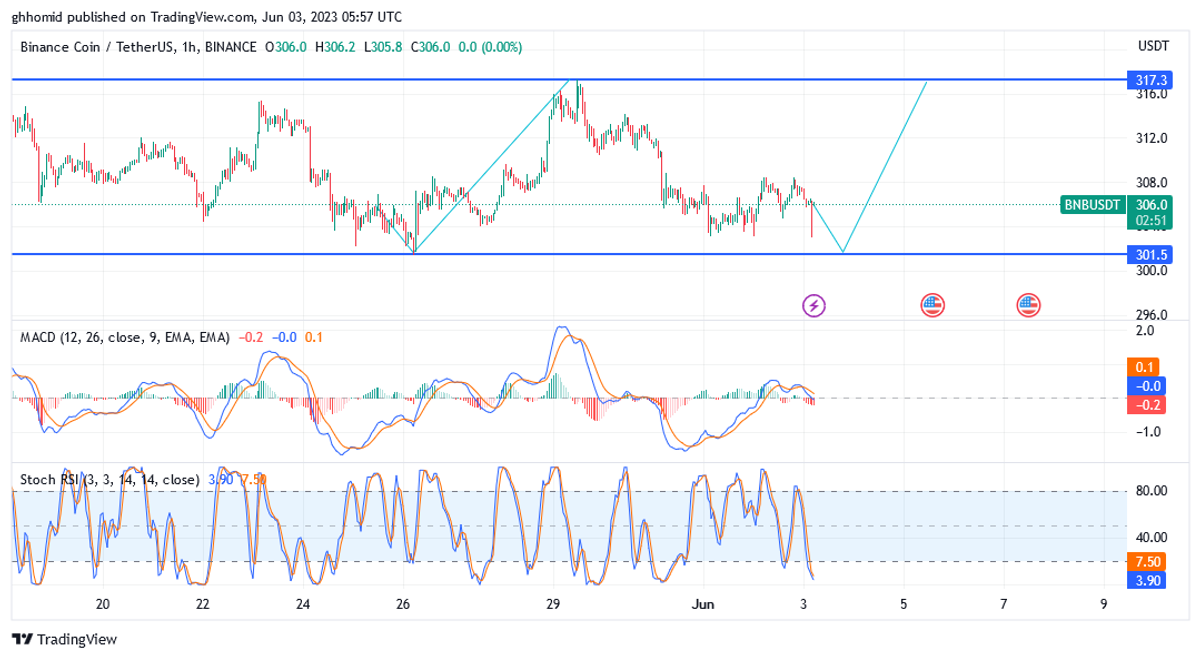Image resolution: width=1200 pixels, height=658 pixels.
Task: Click the purple lightning event icon
Action: pos(814,305)
